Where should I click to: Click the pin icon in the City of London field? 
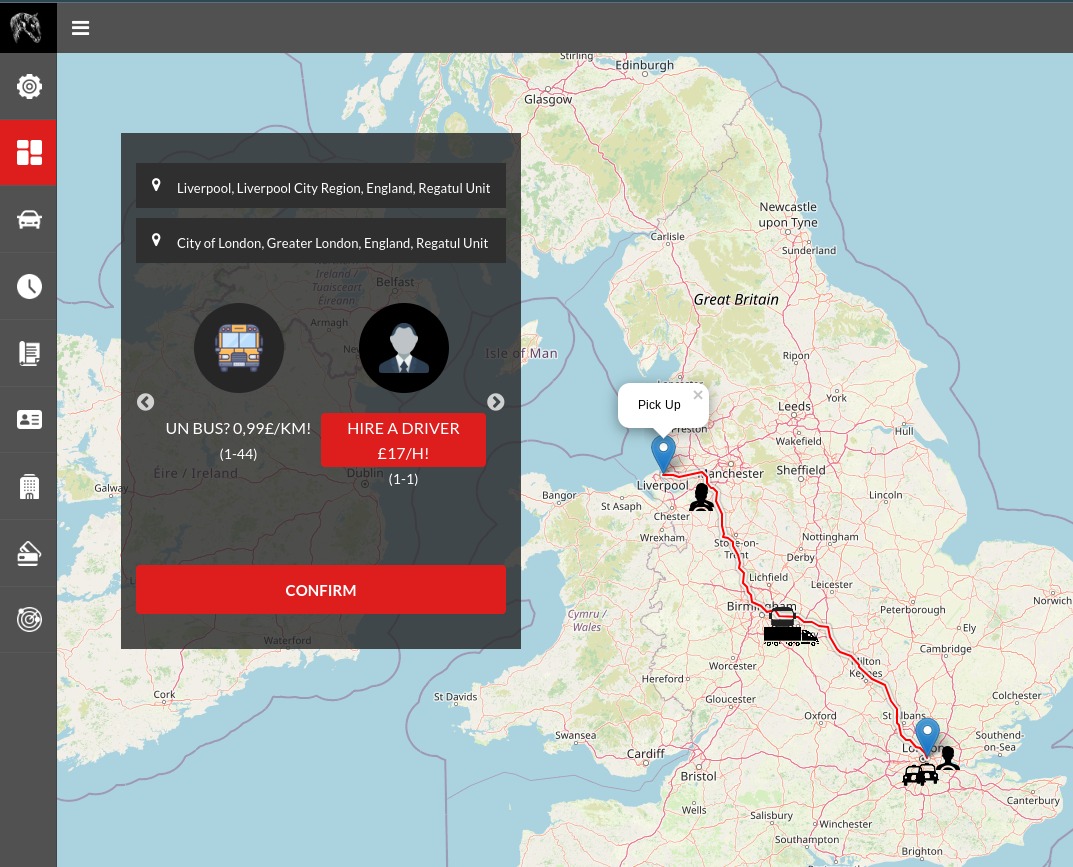[x=156, y=240]
